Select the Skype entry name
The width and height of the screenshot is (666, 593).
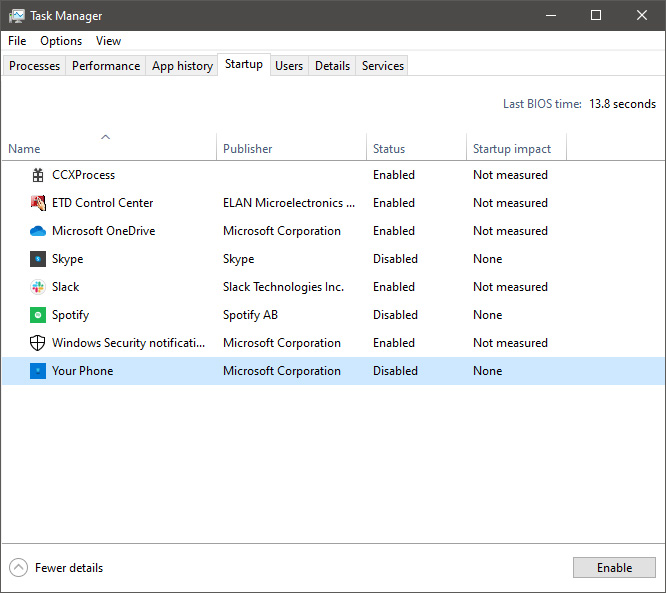[x=68, y=259]
